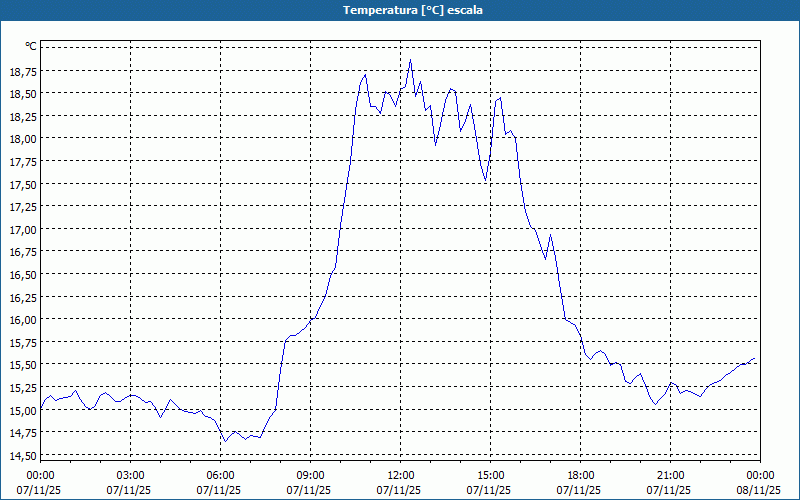Click the 15:00 time marker
The image size is (800, 500).
(491, 475)
